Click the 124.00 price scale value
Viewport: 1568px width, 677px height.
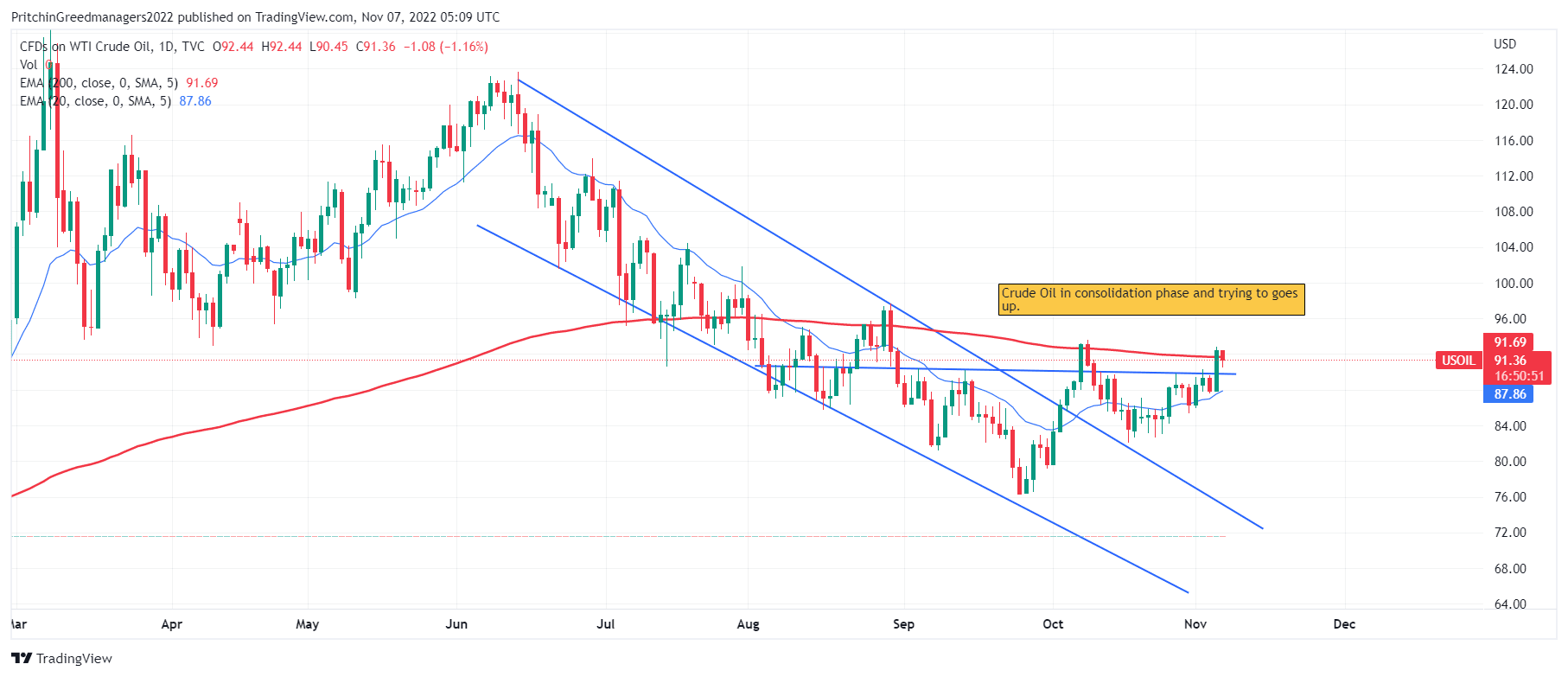1514,69
